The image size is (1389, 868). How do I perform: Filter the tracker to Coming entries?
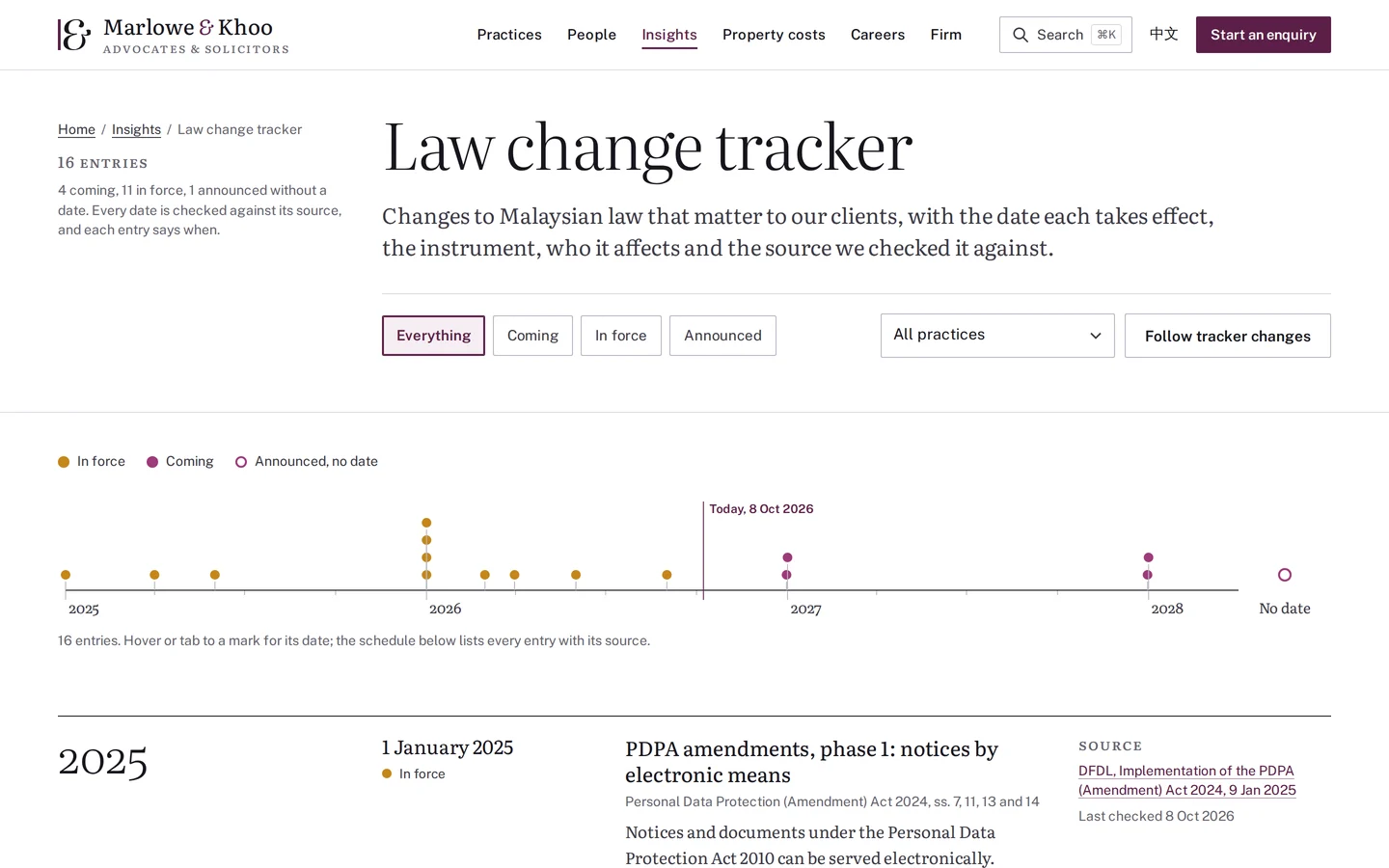pyautogui.click(x=532, y=336)
